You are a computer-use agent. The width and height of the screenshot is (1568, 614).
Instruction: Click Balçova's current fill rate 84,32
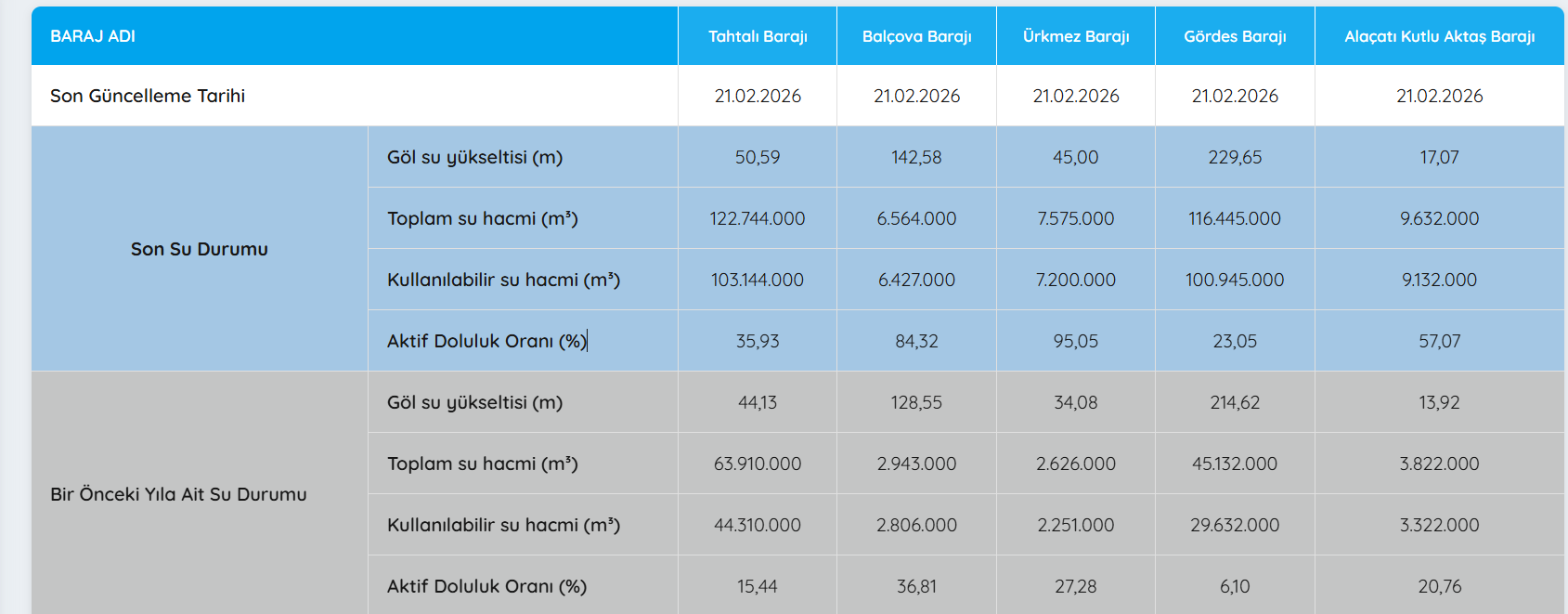(916, 341)
